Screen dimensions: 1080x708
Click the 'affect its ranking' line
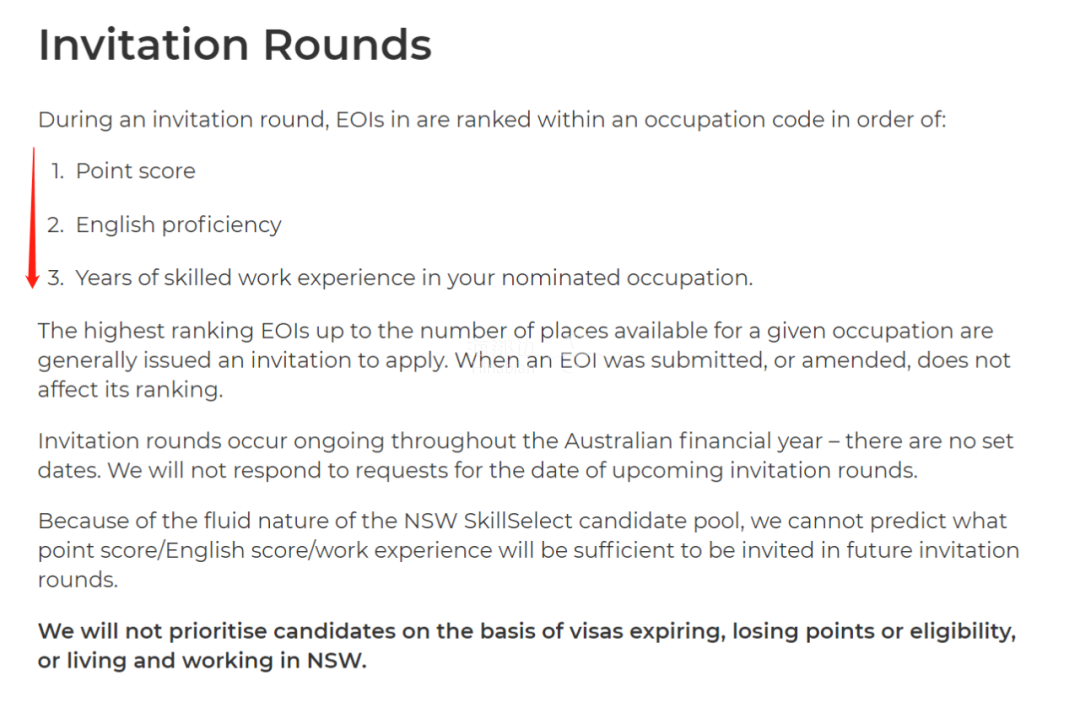pos(130,390)
